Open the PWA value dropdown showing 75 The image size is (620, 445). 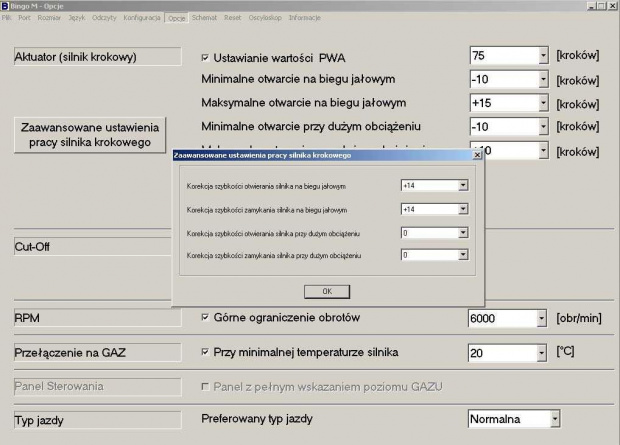pyautogui.click(x=543, y=56)
